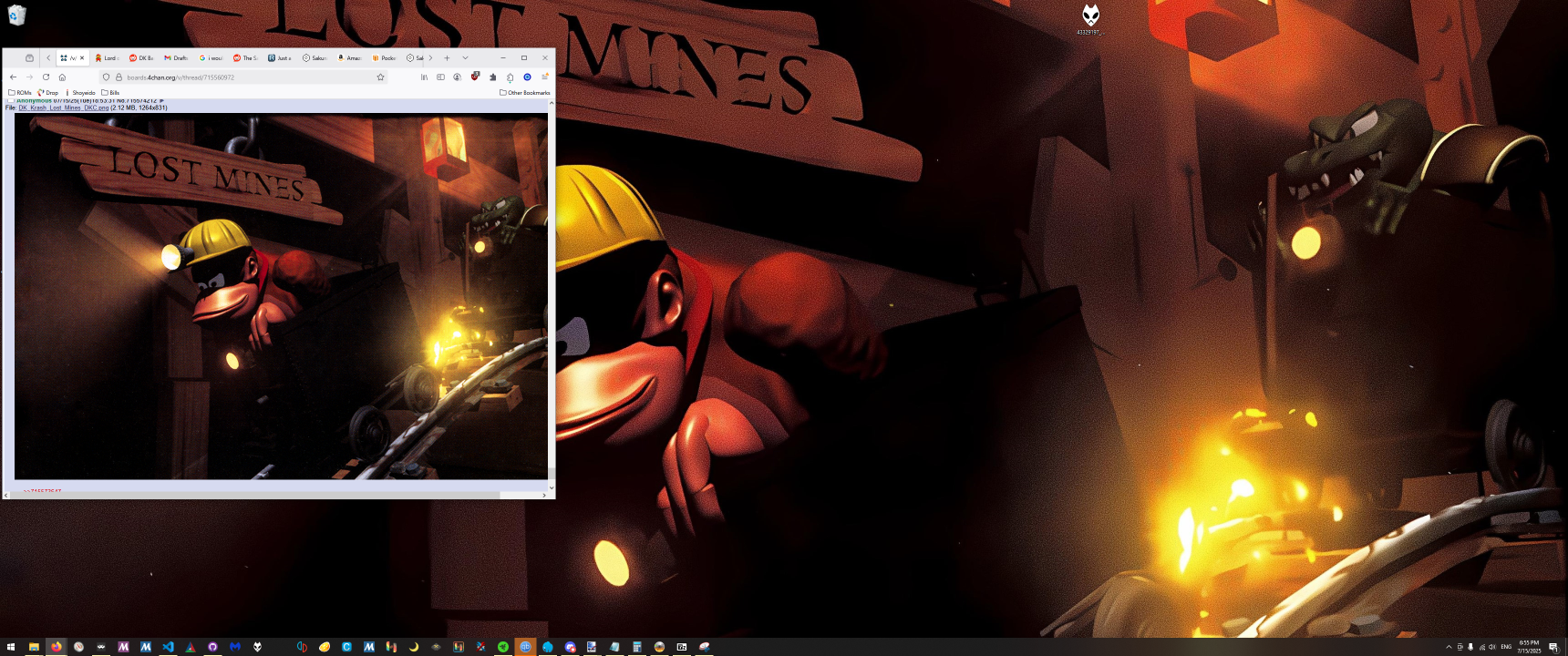Reload the 4chan thread page
Viewport: 1568px width, 656px height.
point(46,77)
